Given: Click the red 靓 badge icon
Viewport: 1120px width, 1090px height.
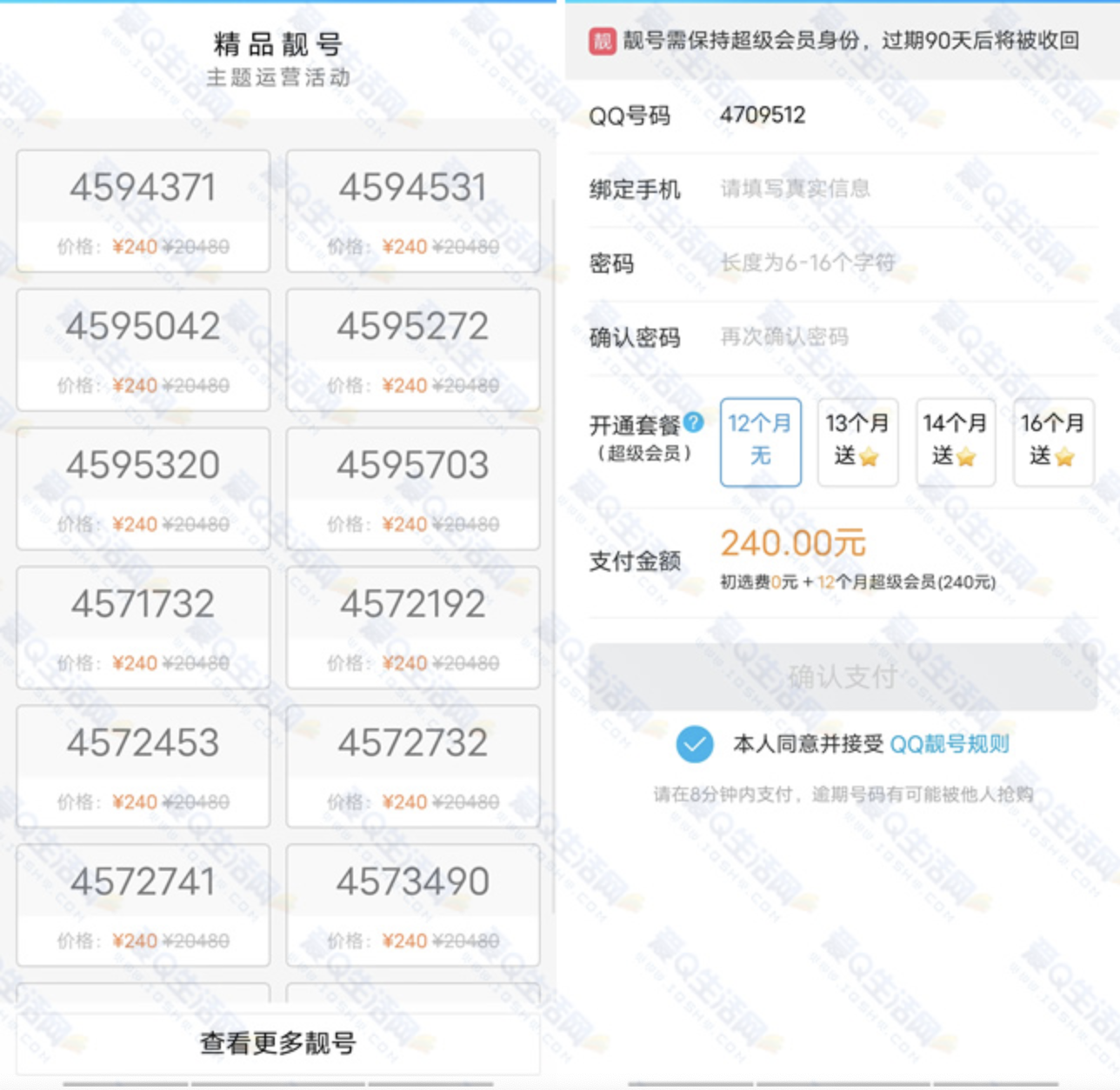Looking at the screenshot, I should (602, 41).
